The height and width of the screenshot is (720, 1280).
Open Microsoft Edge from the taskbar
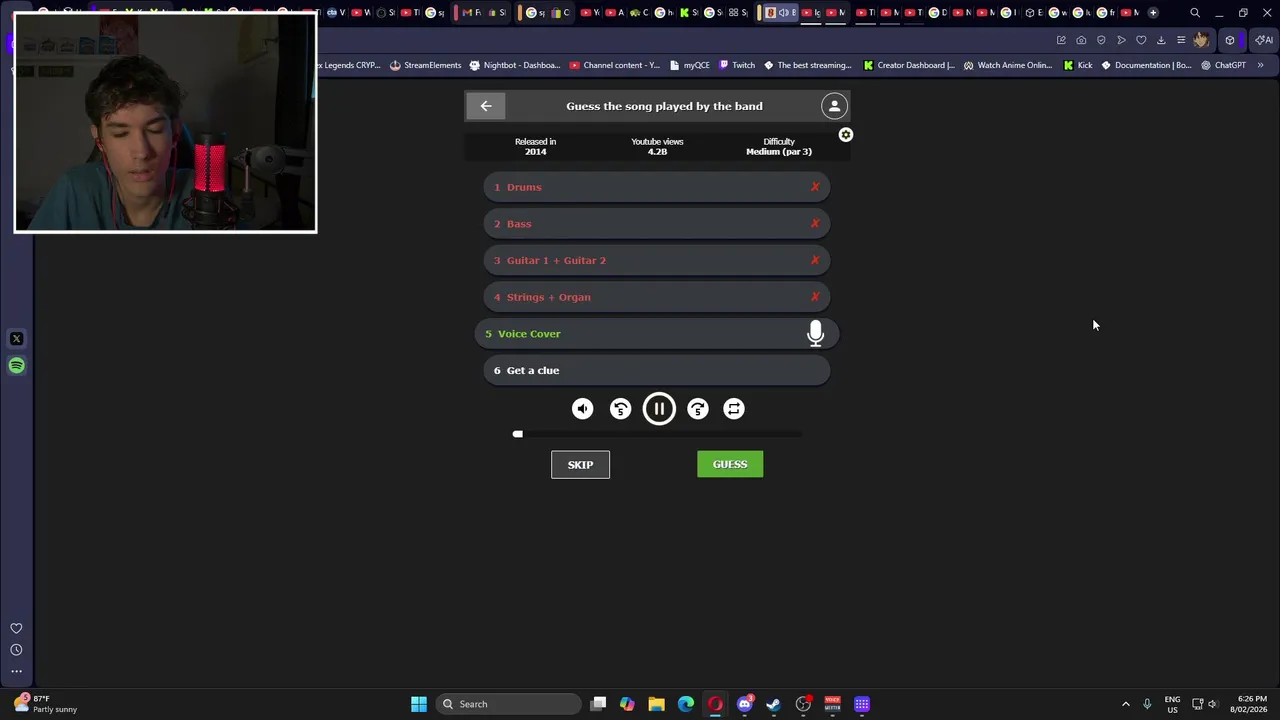point(686,704)
